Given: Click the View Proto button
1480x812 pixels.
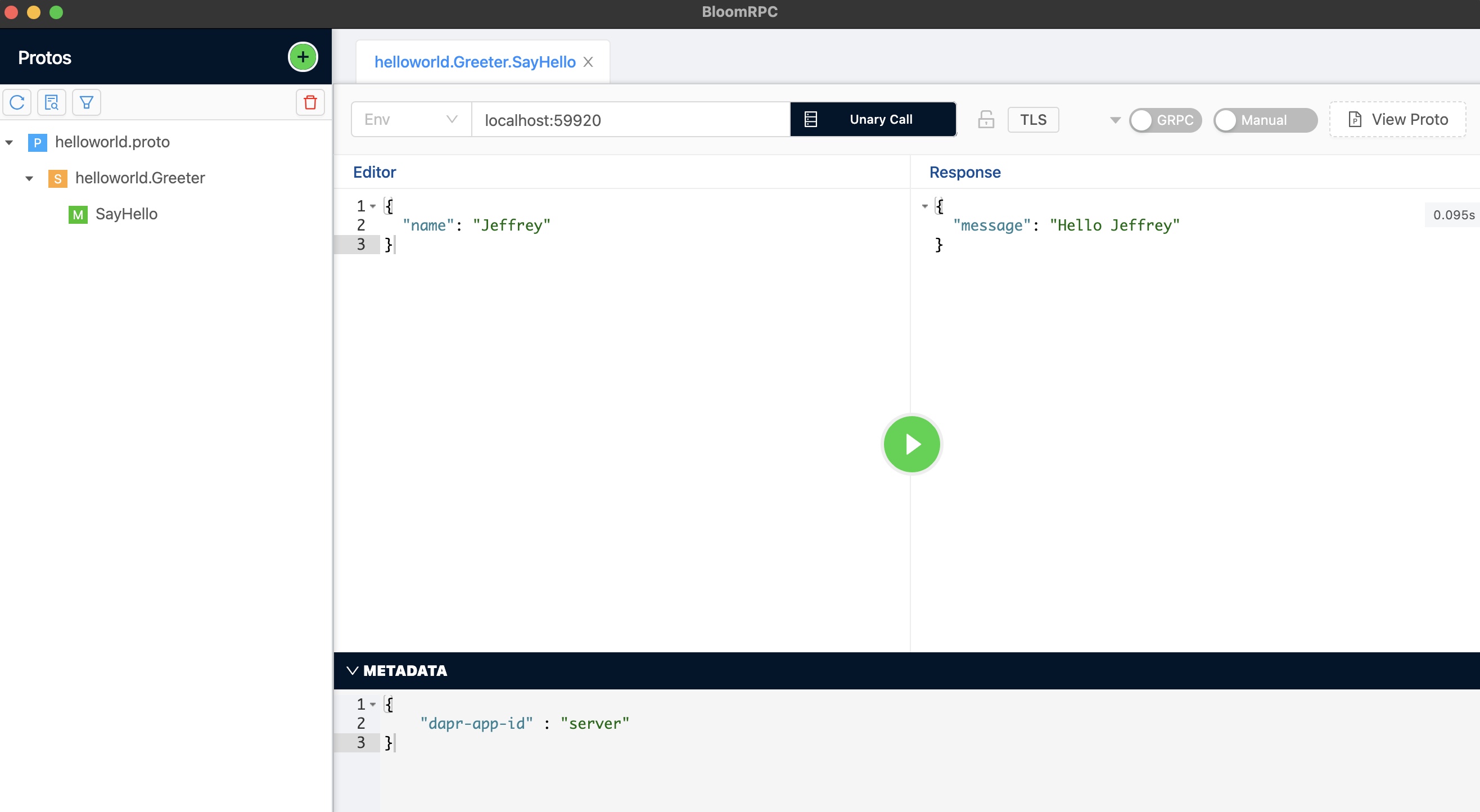Looking at the screenshot, I should (1398, 120).
